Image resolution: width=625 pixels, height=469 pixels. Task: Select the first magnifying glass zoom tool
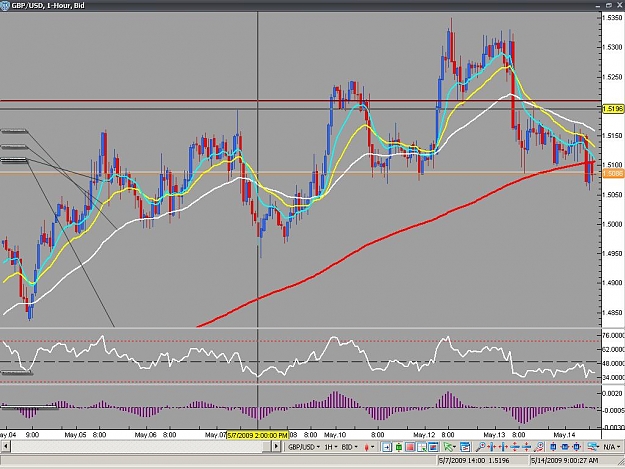point(480,447)
